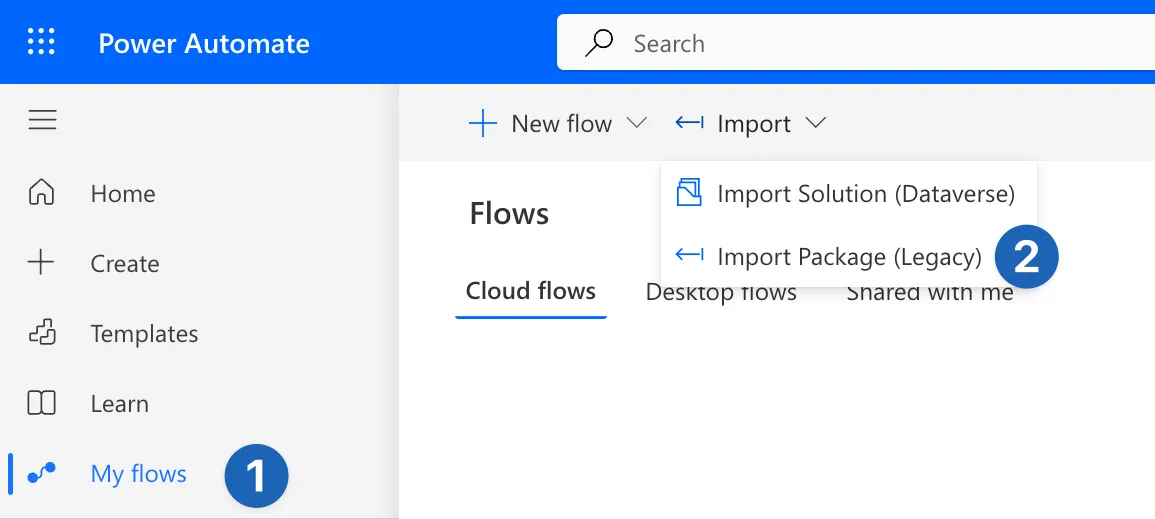Click the Import arrow icon in toolbar
The height and width of the screenshot is (519, 1155).
689,122
